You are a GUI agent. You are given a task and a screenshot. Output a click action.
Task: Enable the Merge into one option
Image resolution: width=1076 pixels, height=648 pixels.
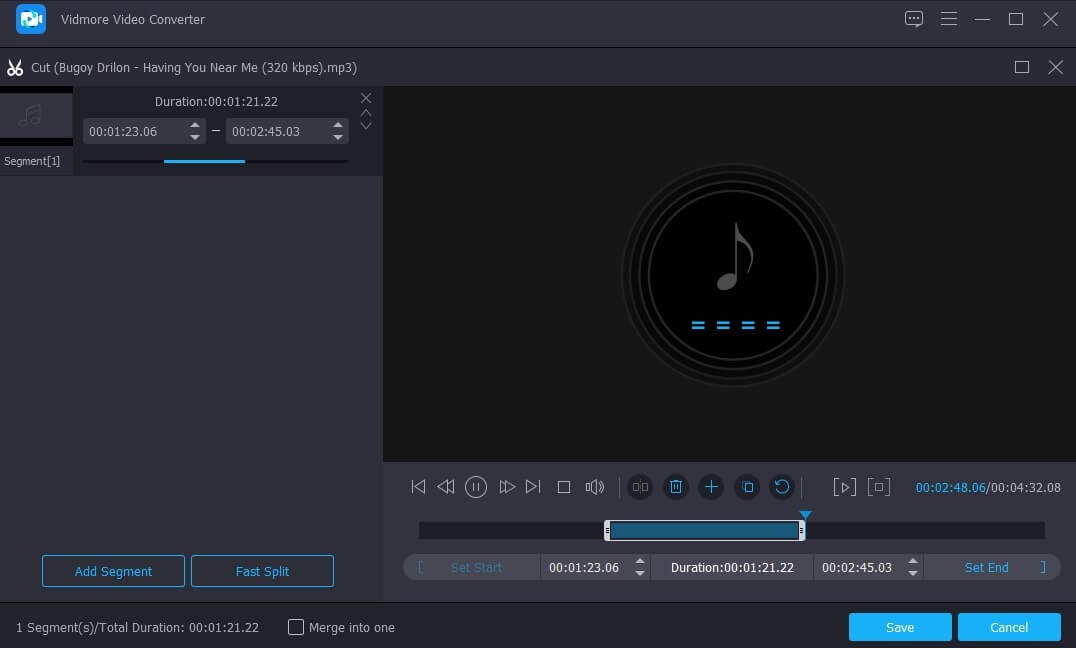pyautogui.click(x=296, y=627)
